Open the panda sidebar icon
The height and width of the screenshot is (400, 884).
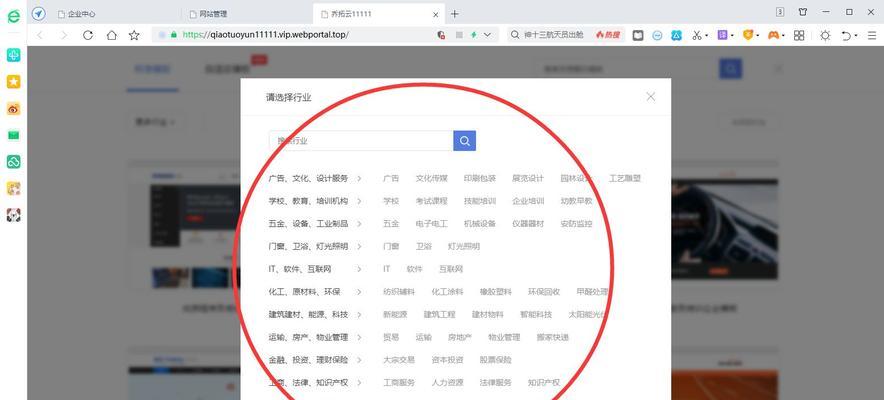pyautogui.click(x=14, y=215)
